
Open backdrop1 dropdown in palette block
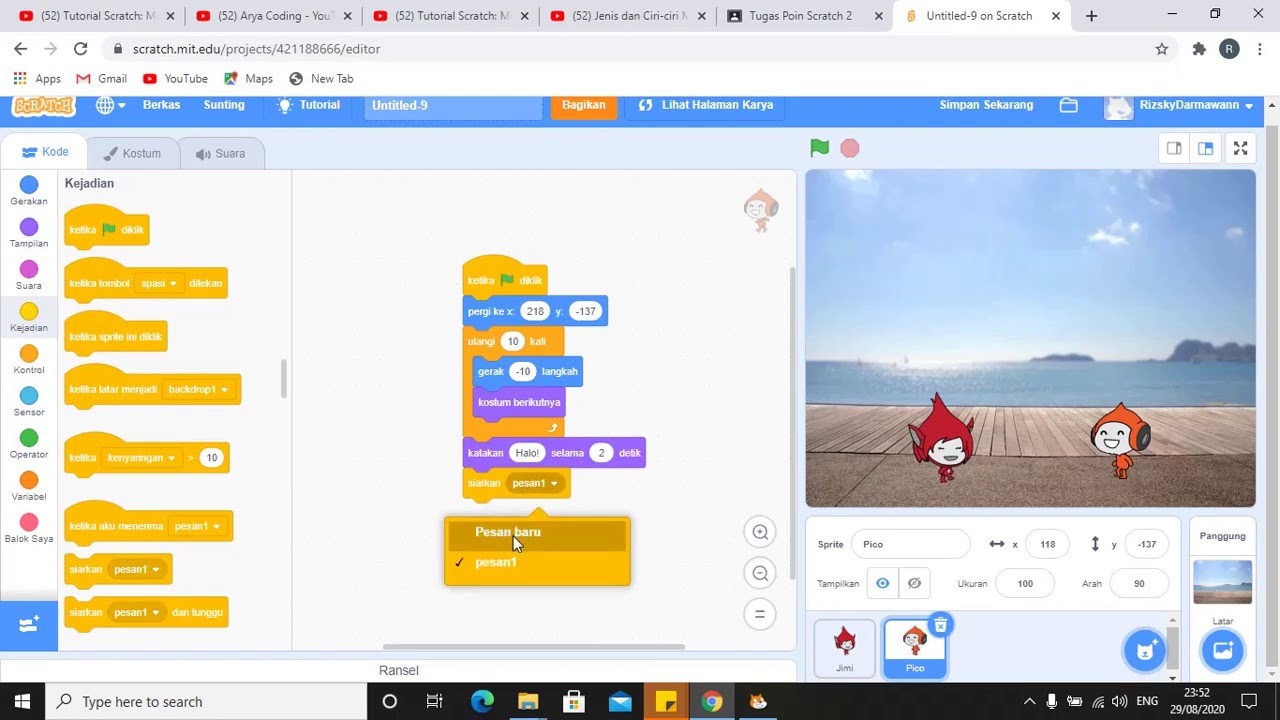click(x=198, y=389)
